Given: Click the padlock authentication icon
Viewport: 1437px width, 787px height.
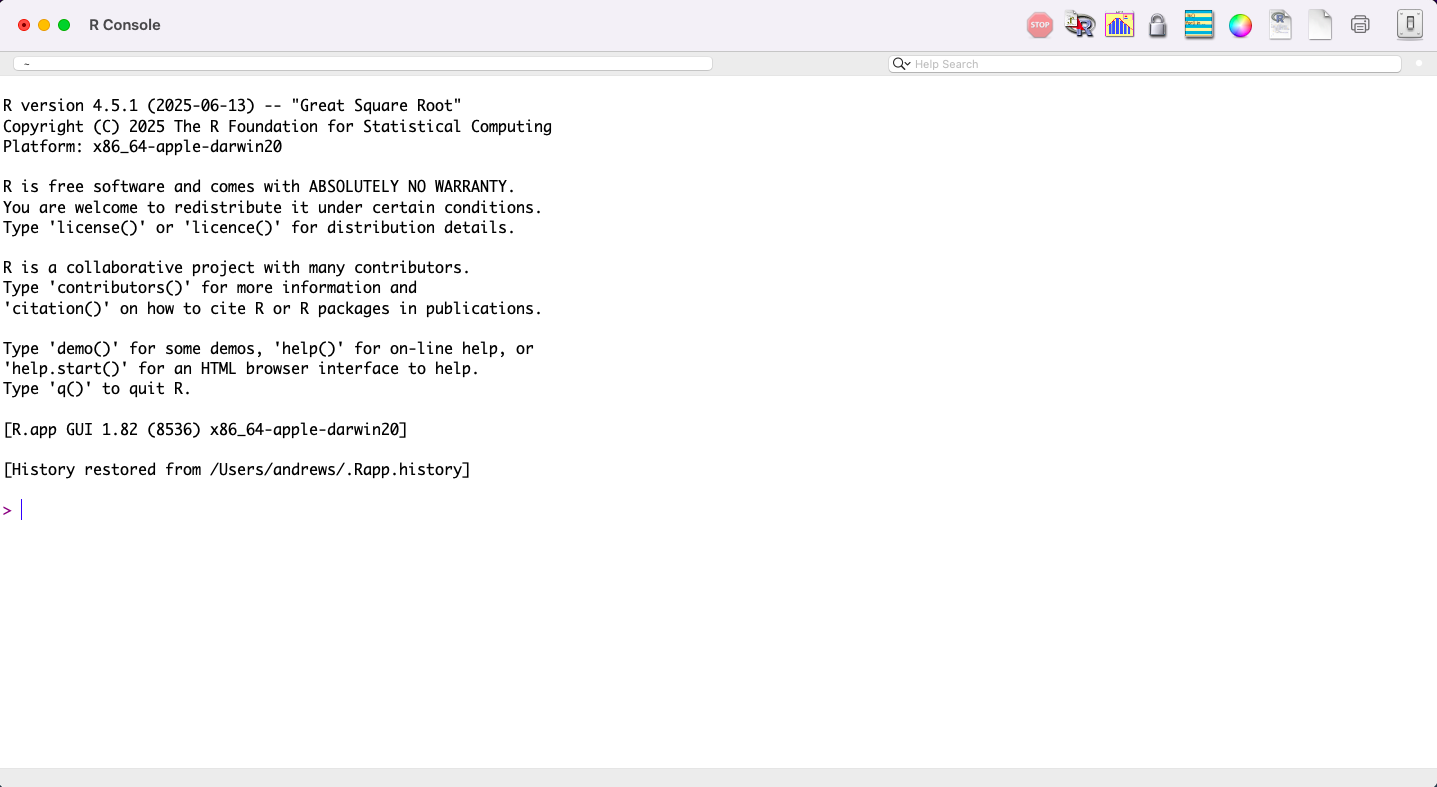Looking at the screenshot, I should click(x=1158, y=26).
